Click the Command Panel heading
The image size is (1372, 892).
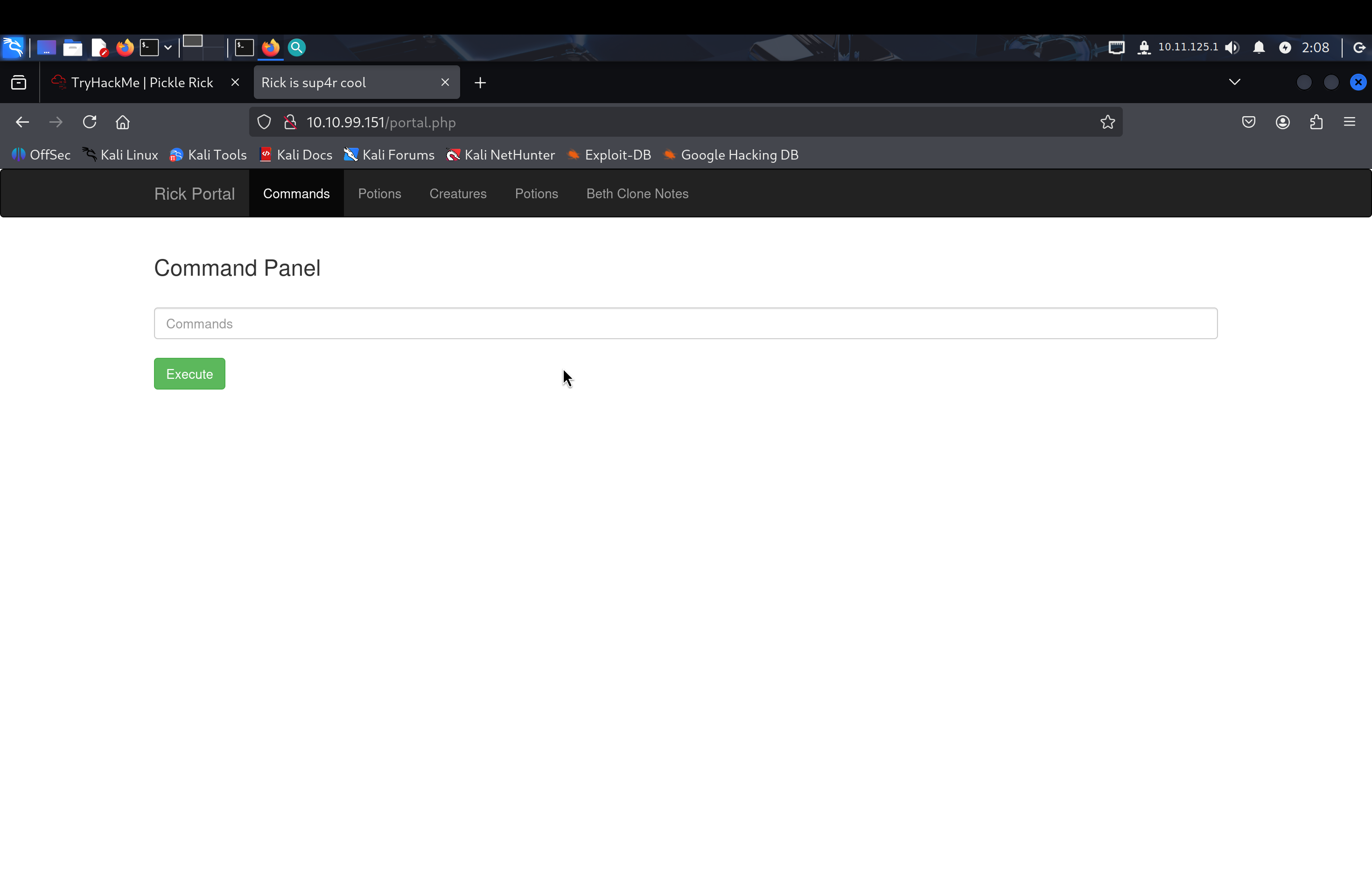(237, 268)
